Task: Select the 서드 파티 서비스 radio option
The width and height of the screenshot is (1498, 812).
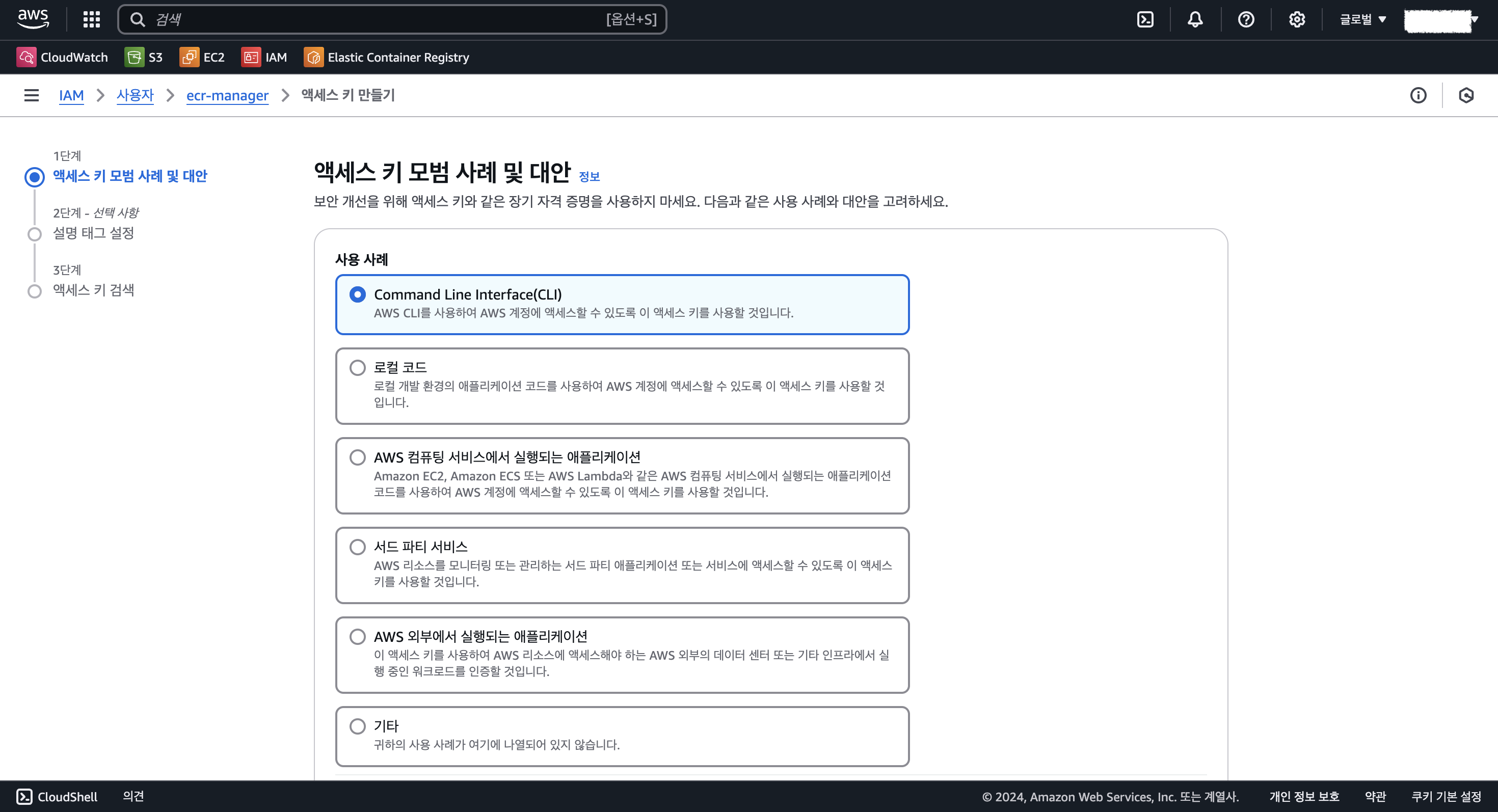Action: coord(358,547)
